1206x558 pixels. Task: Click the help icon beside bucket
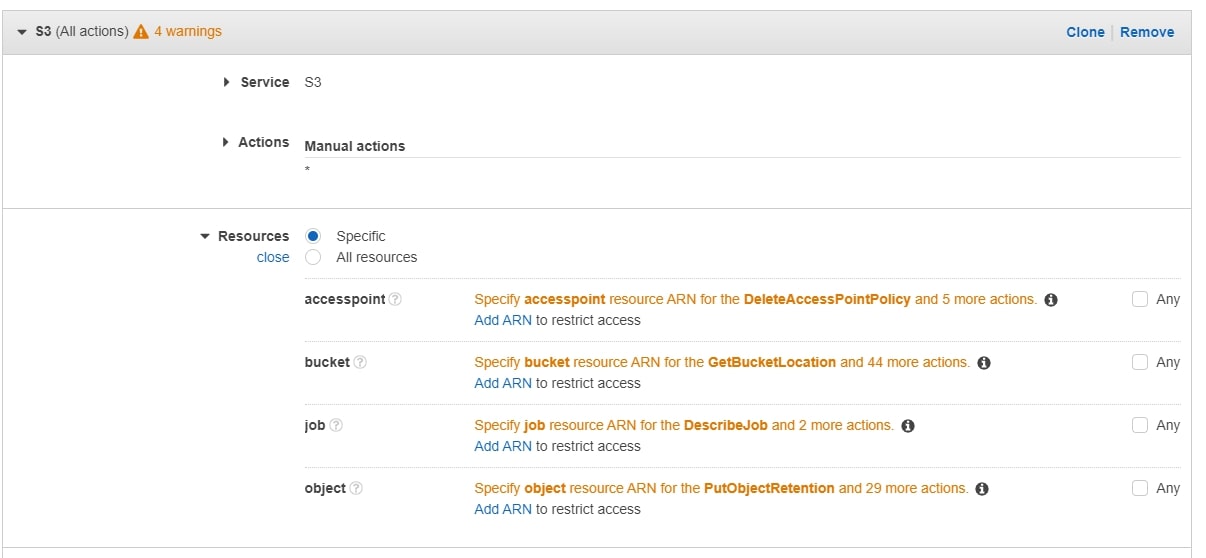[x=360, y=362]
